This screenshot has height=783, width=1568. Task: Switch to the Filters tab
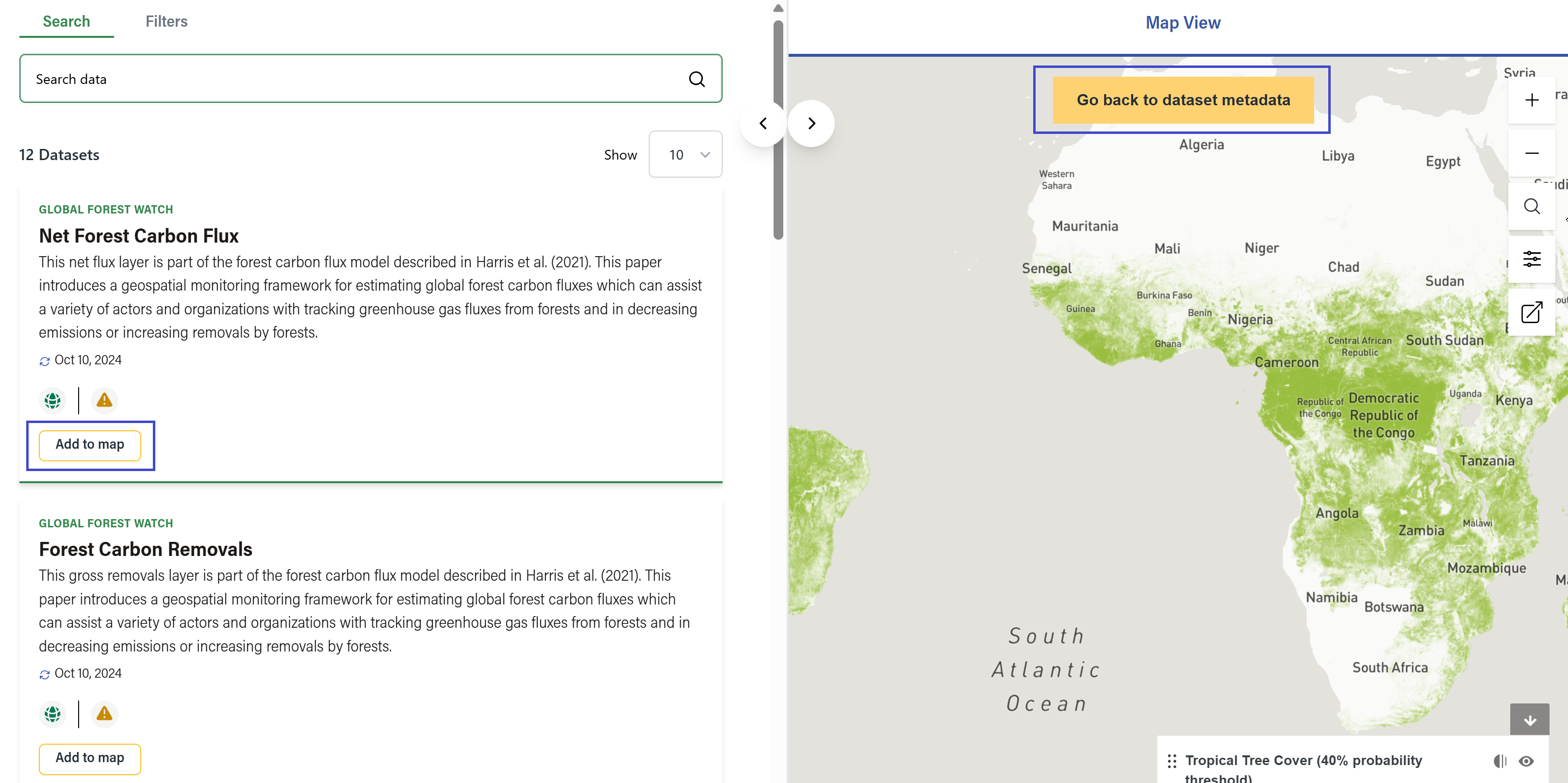[166, 21]
